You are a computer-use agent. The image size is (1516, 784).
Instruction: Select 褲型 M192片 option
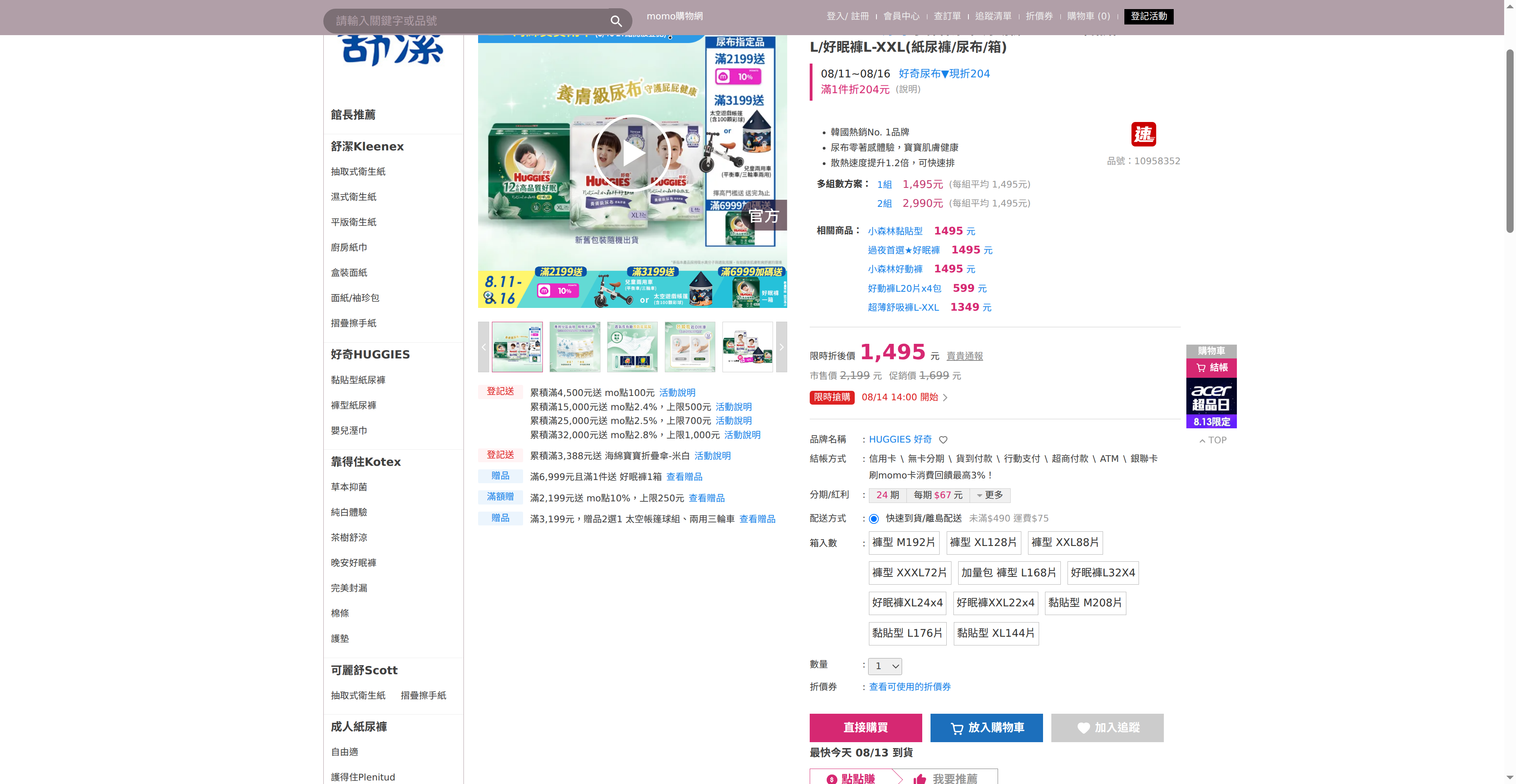point(903,543)
